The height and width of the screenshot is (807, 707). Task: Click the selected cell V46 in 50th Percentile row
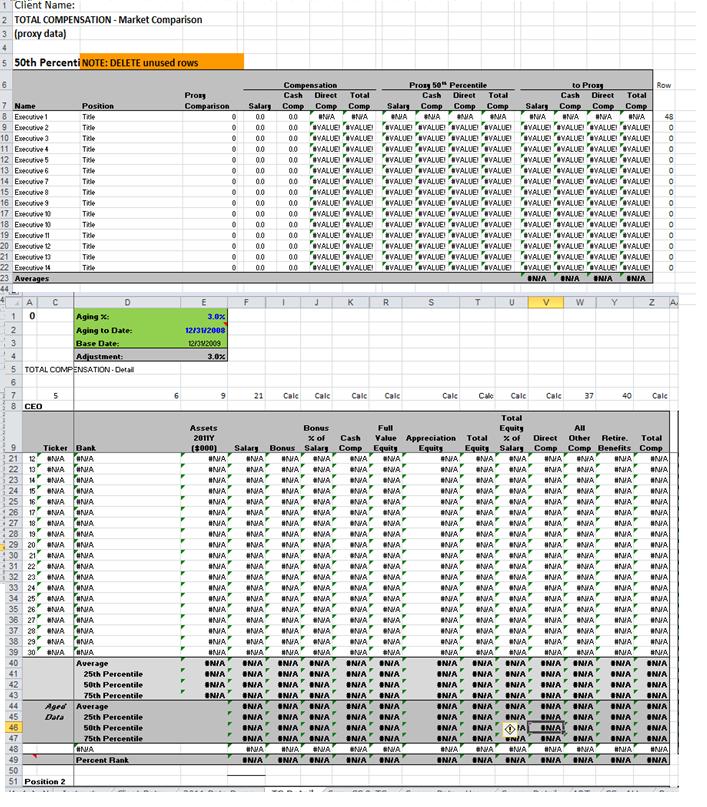546,728
